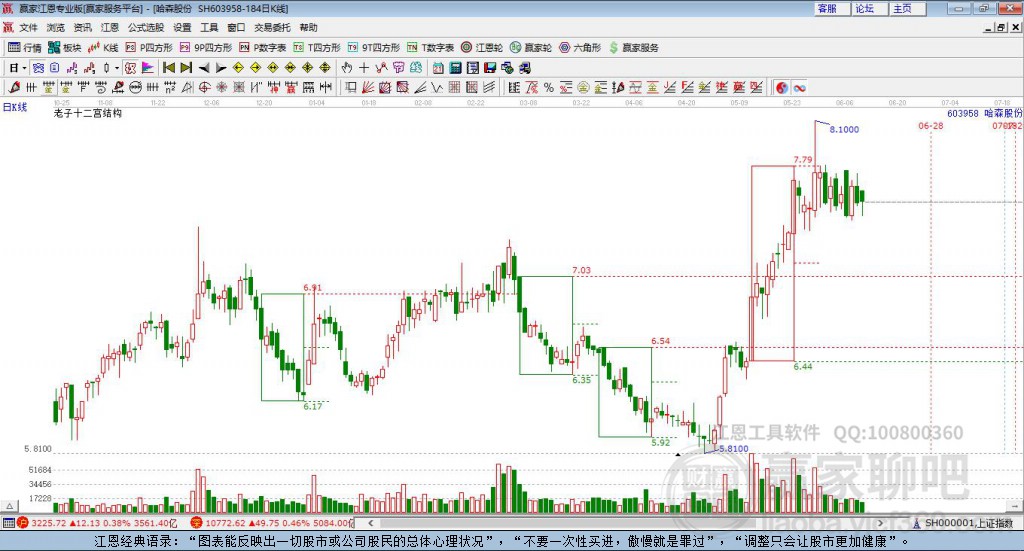The height and width of the screenshot is (551, 1024).
Task: Click the 5.8100 low price label near candles
Action: click(733, 449)
